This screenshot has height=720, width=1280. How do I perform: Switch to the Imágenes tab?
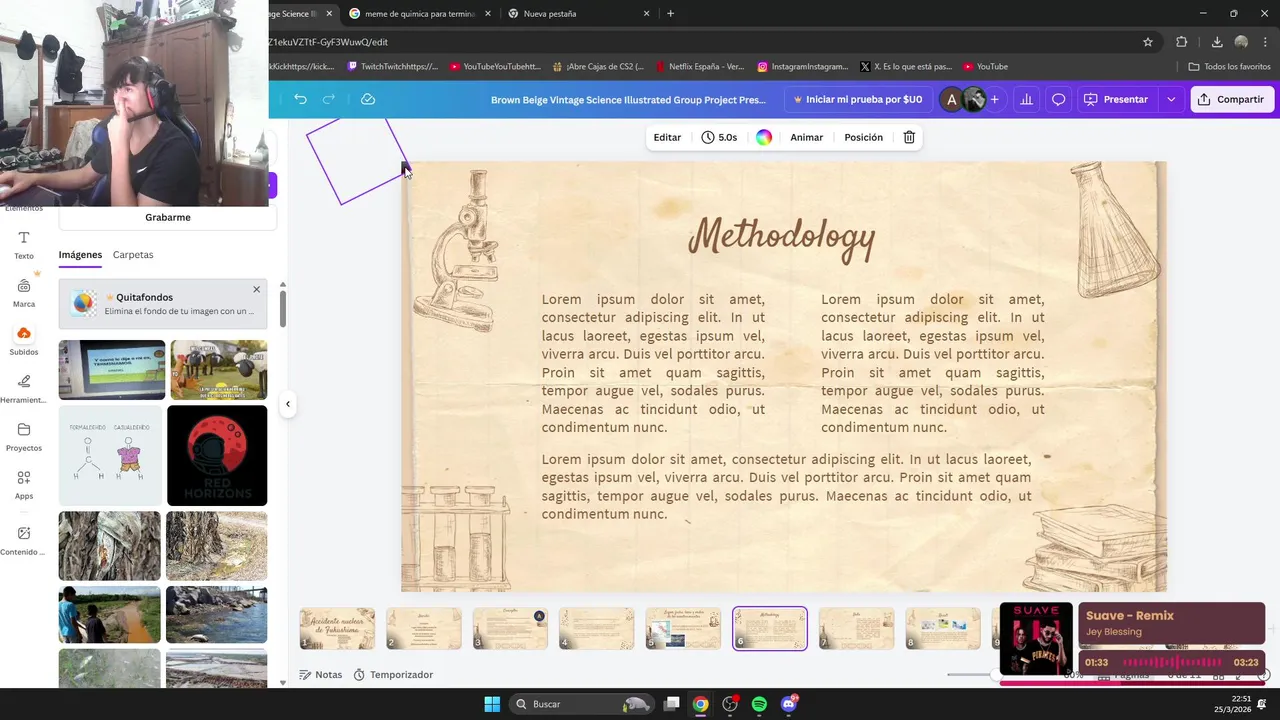[x=80, y=255]
